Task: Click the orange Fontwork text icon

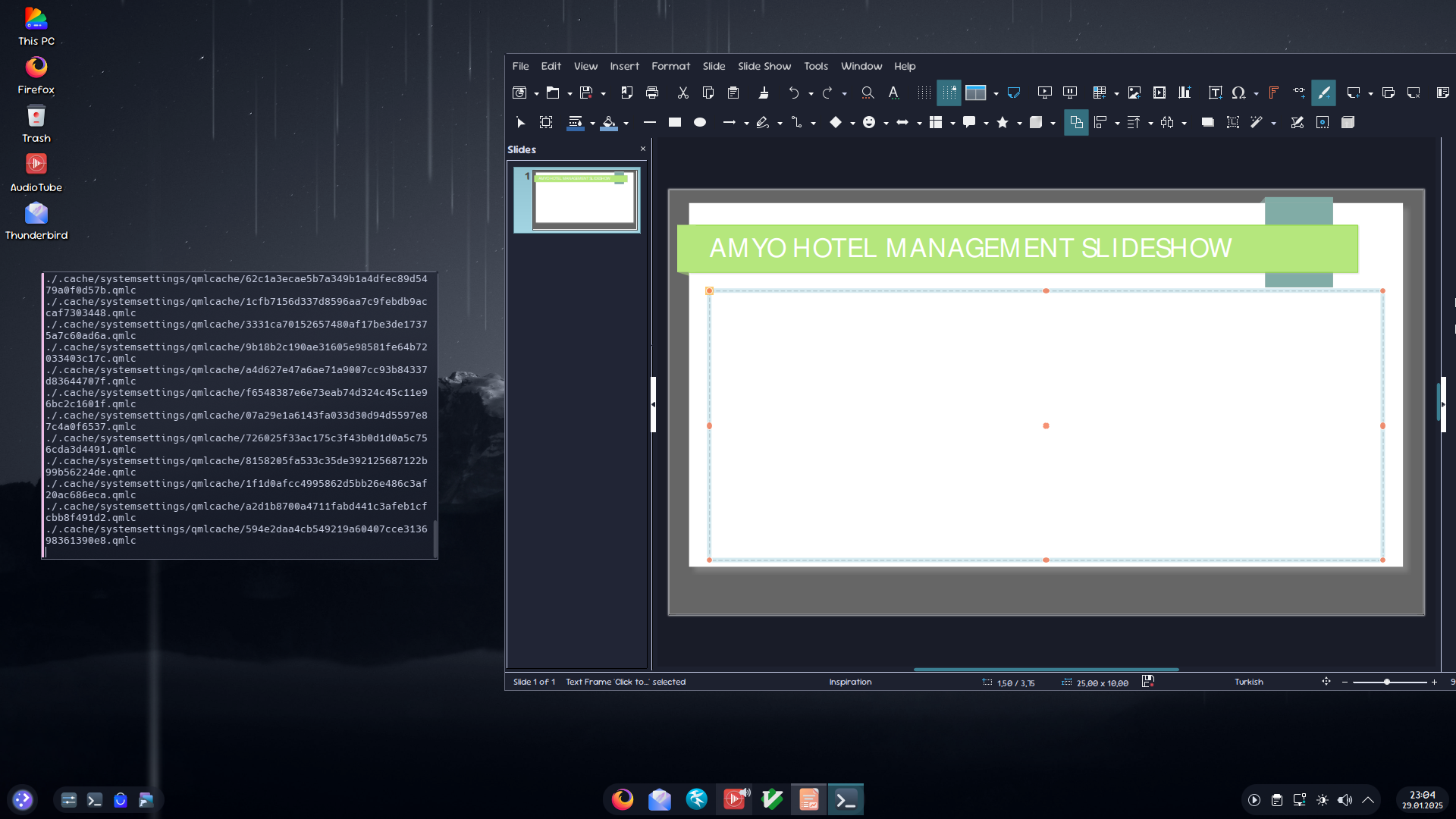Action: [1273, 93]
